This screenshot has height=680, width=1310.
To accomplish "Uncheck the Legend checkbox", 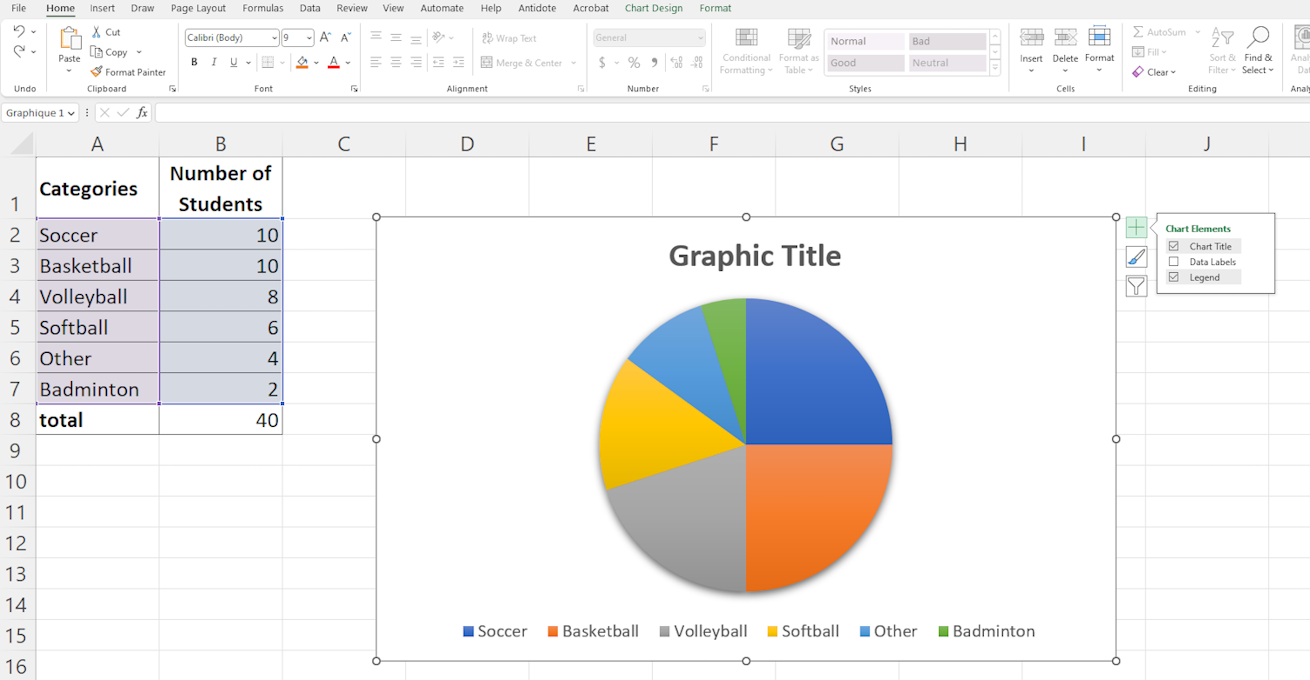I will (1174, 277).
